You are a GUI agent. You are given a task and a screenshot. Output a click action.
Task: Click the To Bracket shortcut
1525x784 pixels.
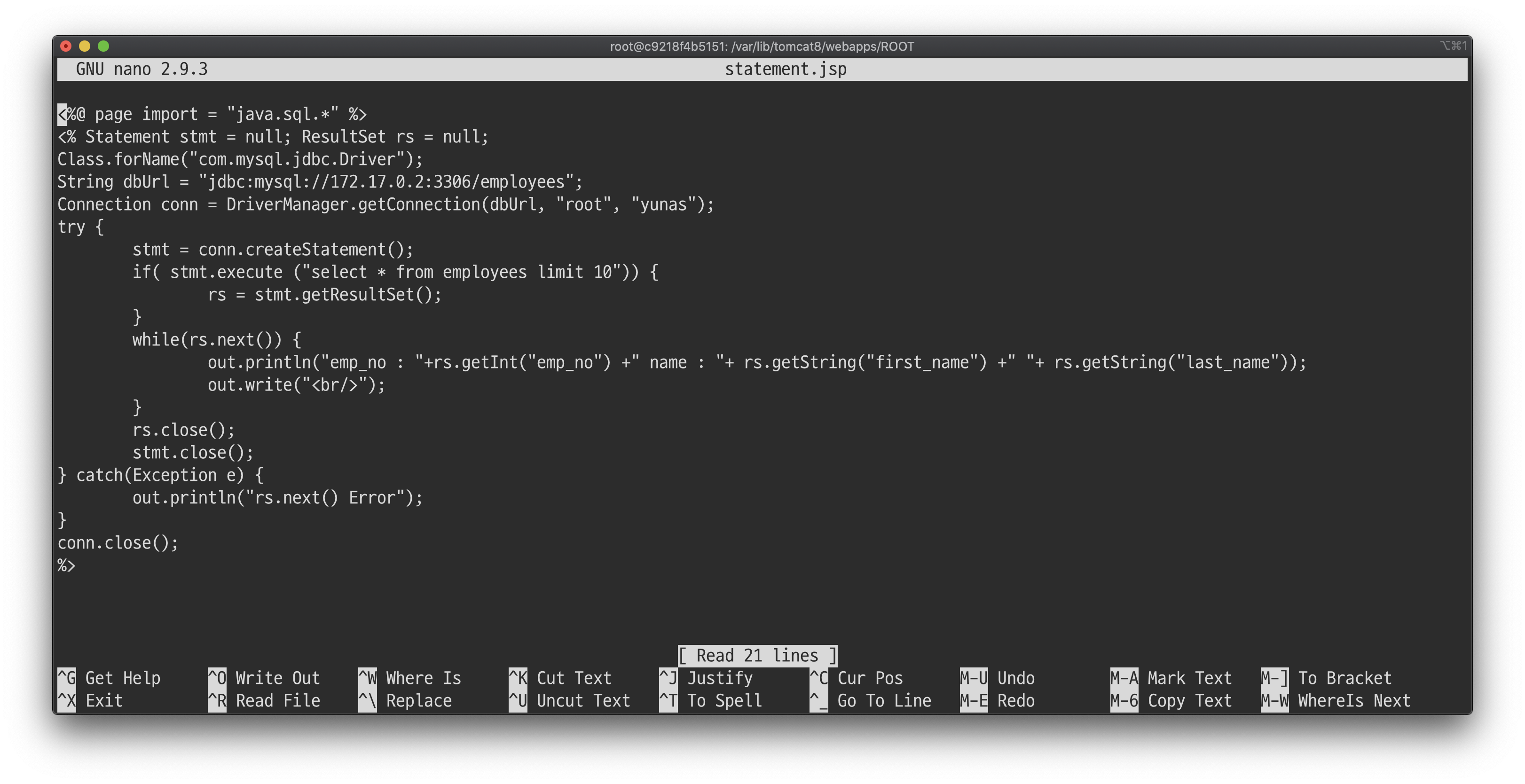tap(1326, 677)
